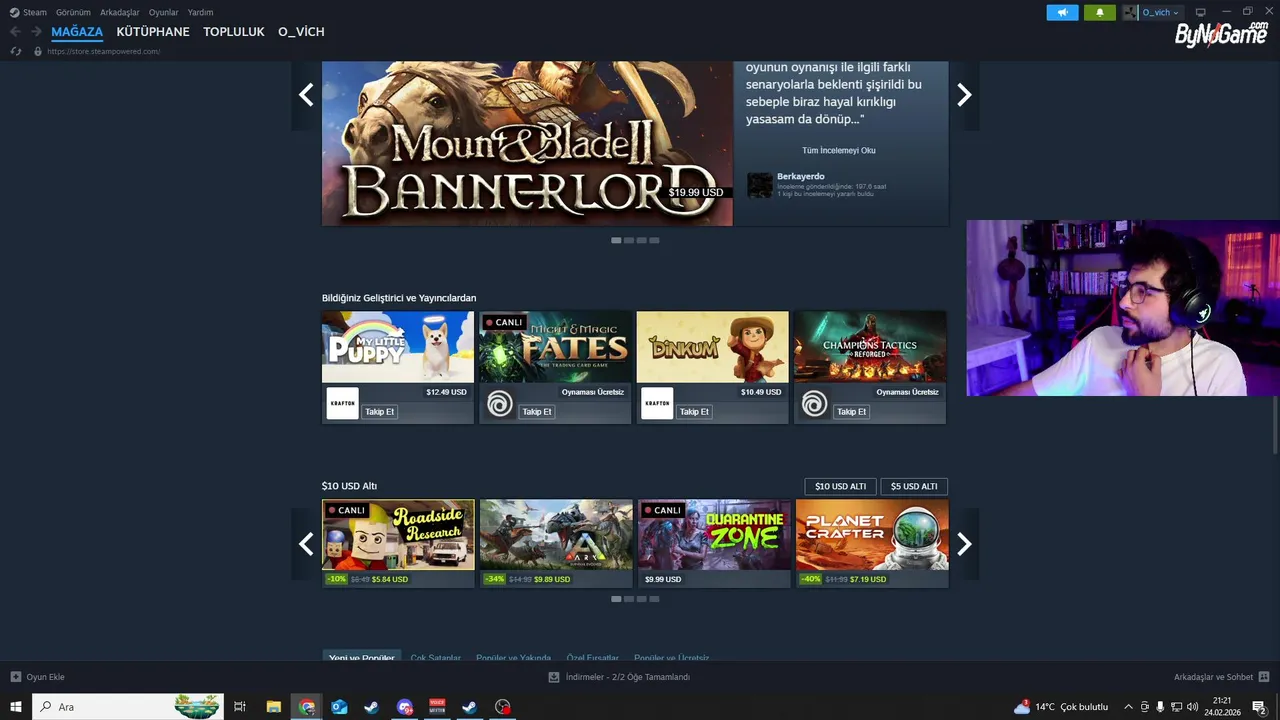Switch to Big Picture mode icon

tap(1201, 12)
